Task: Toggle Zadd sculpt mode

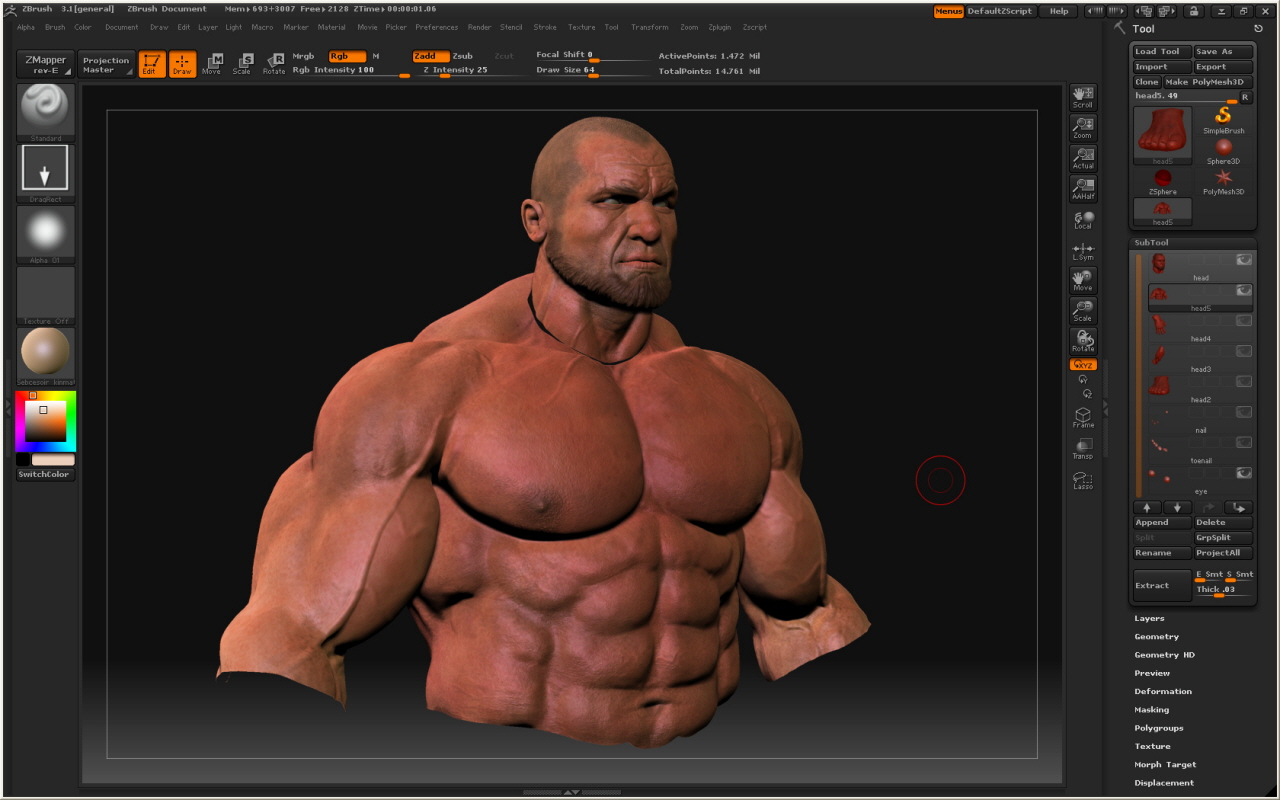Action: (431, 56)
